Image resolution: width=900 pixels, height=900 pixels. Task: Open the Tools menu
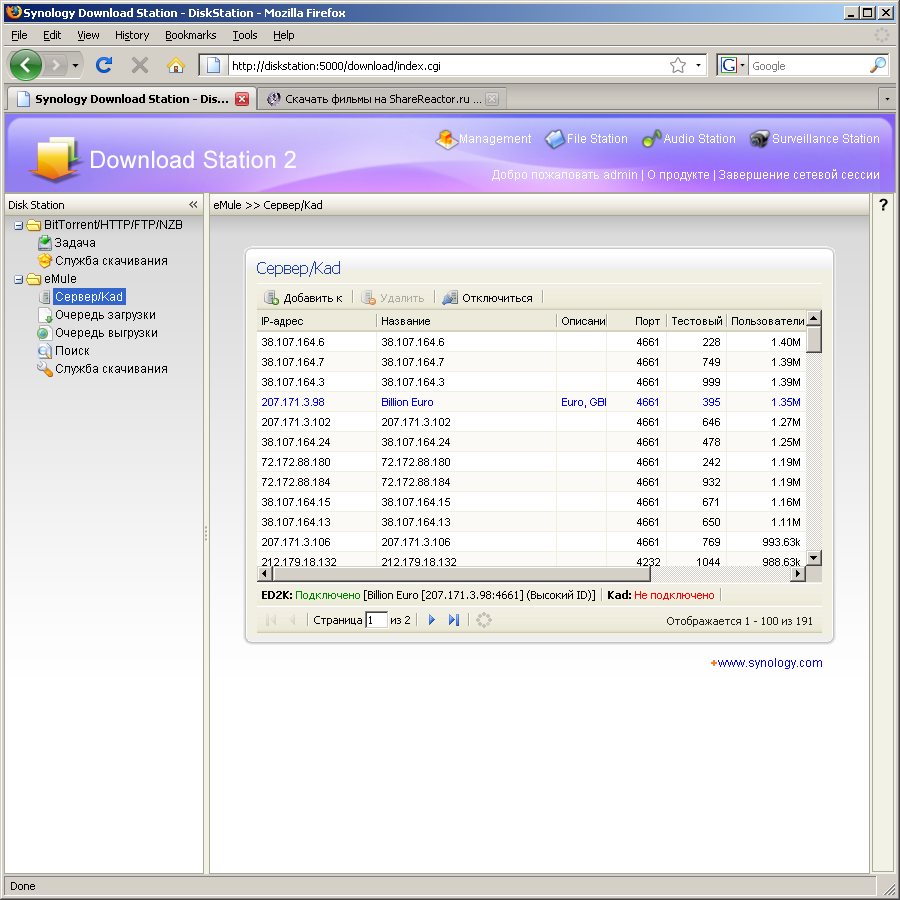pos(245,35)
